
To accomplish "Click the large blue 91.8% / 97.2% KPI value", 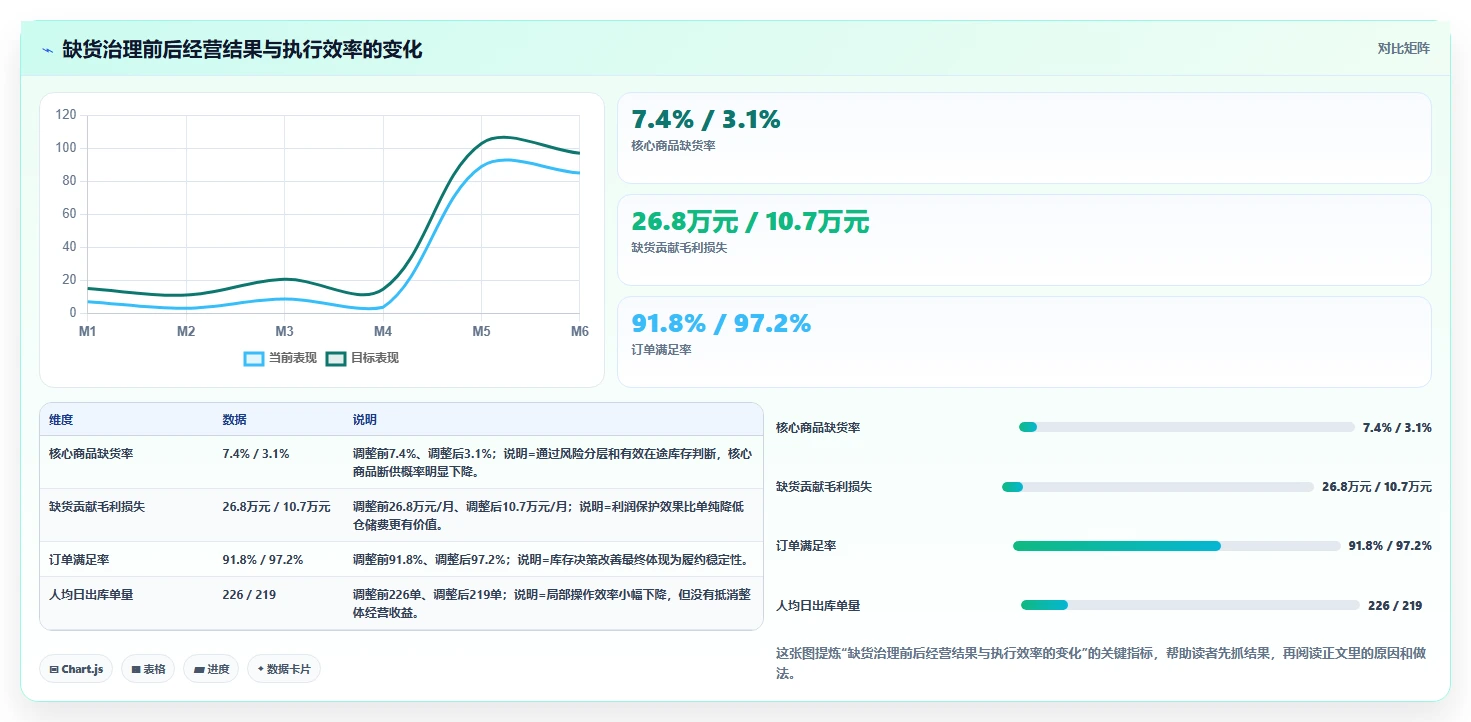I will click(721, 323).
